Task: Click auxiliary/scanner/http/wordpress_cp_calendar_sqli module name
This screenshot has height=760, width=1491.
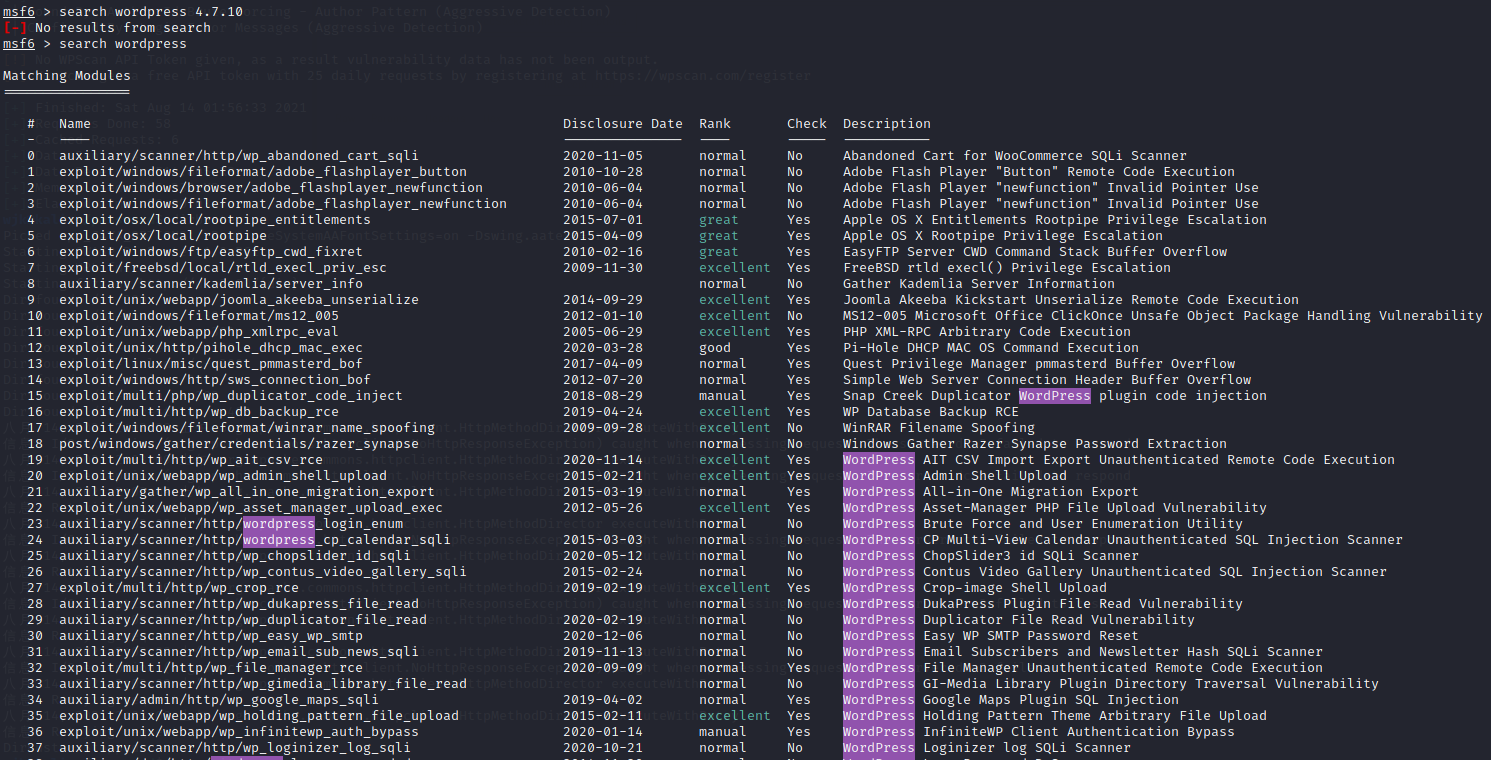Action: click(255, 540)
